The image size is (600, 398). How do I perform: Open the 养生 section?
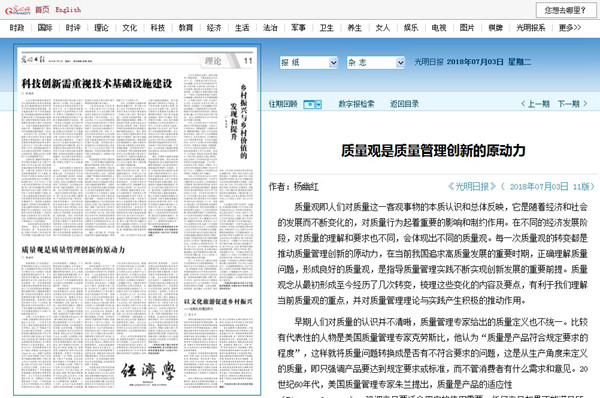[x=355, y=28]
